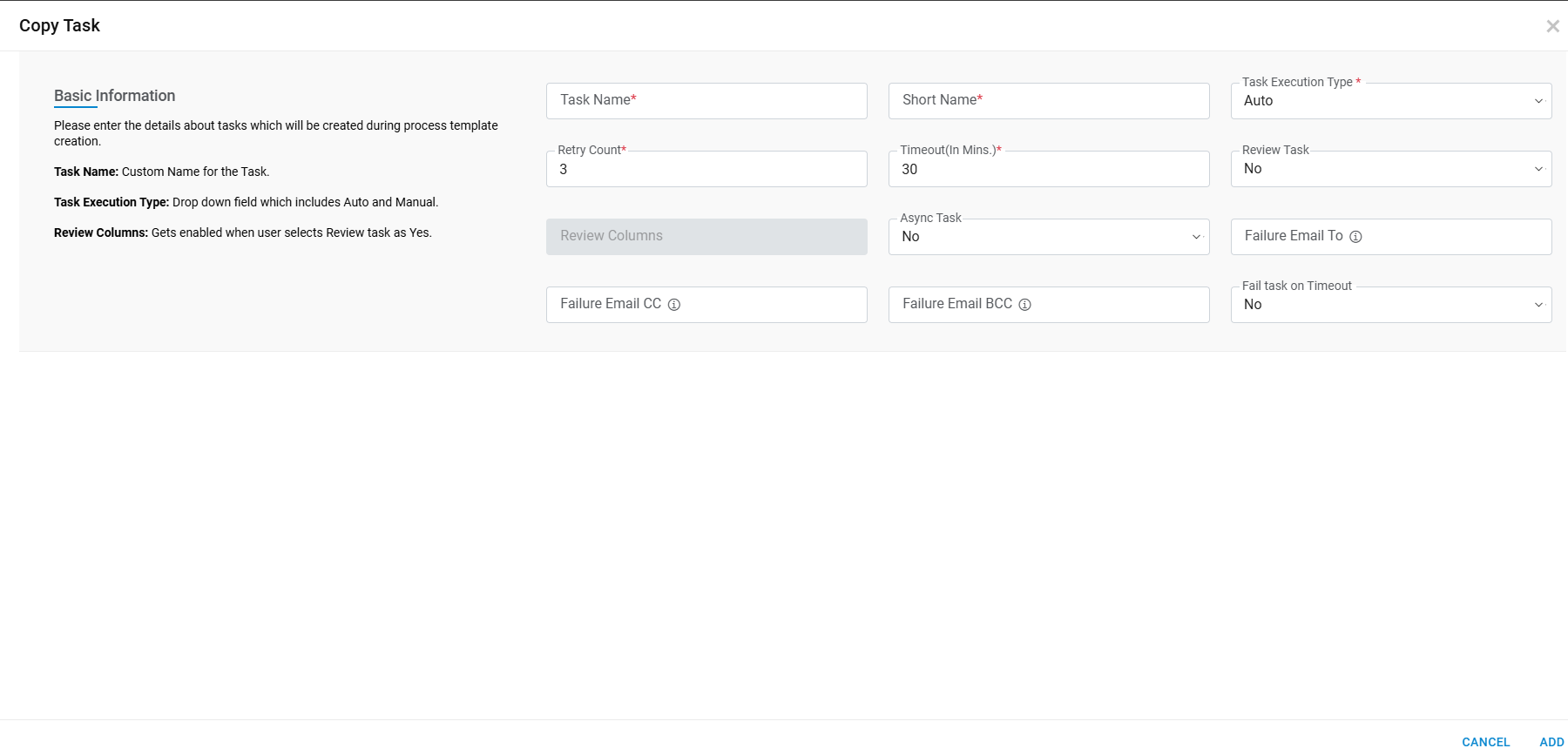Select the Timeout (In Mins.) field
Viewport: 1568px width, 755px height.
coord(1048,169)
